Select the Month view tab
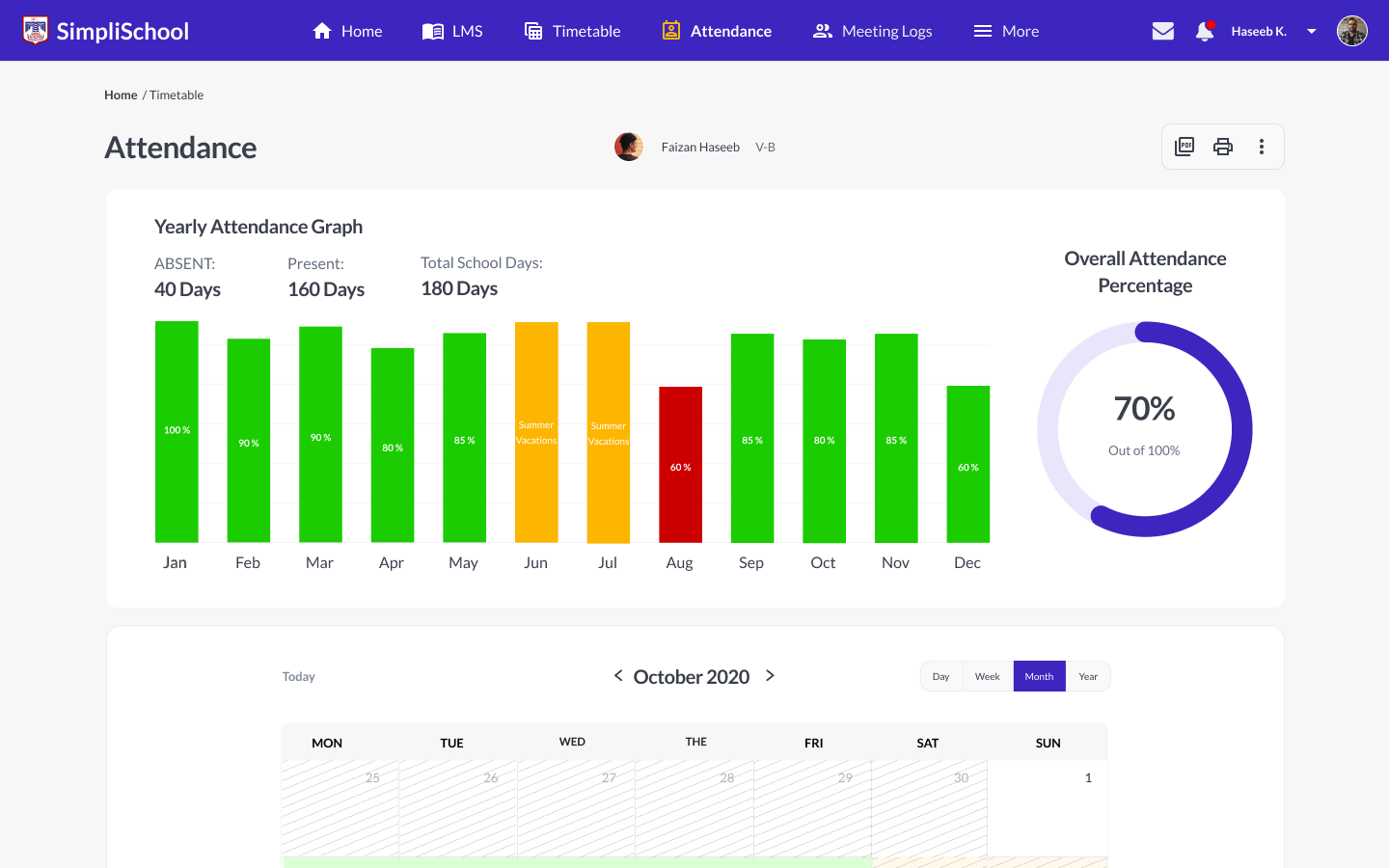Screen dimensions: 1389x868 pyautogui.click(x=1040, y=676)
